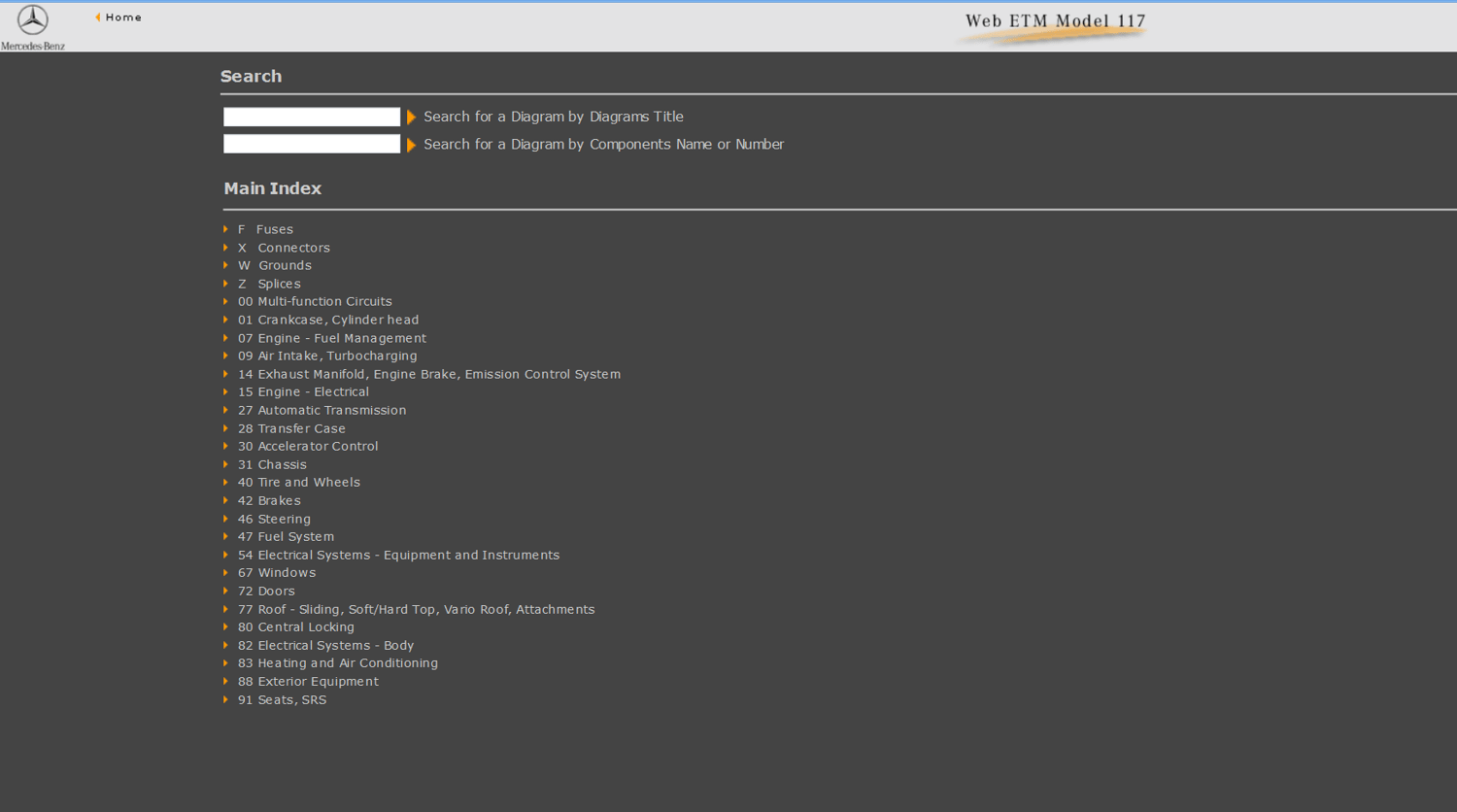
Task: Open 72 Doors
Action: pyautogui.click(x=266, y=591)
